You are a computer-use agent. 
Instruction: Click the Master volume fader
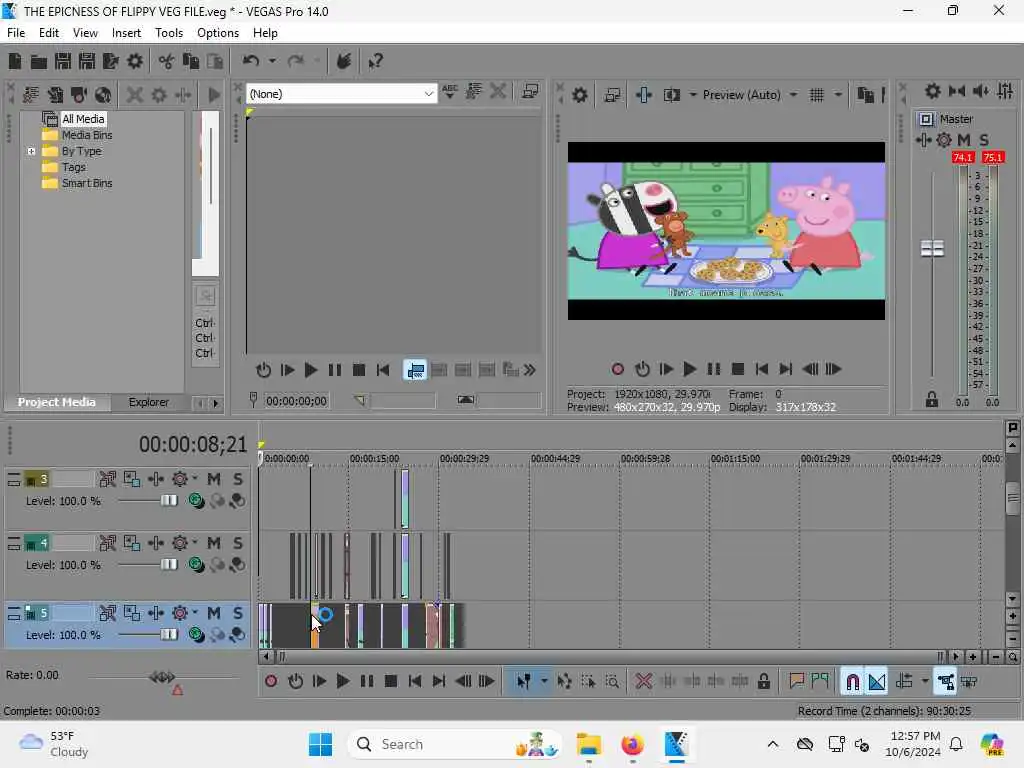(932, 248)
